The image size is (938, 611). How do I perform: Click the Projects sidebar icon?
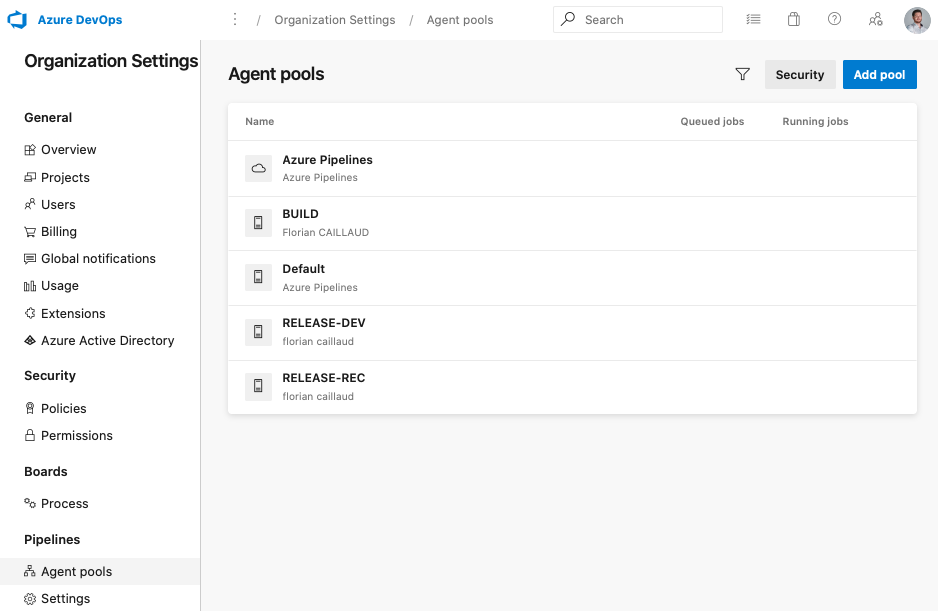click(30, 177)
